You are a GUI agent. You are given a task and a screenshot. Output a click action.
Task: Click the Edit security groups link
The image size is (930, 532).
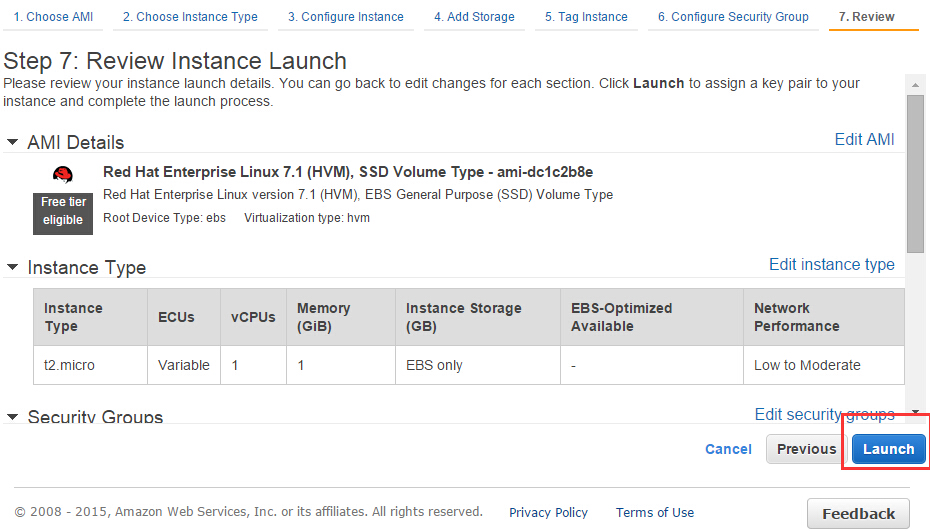(x=824, y=414)
